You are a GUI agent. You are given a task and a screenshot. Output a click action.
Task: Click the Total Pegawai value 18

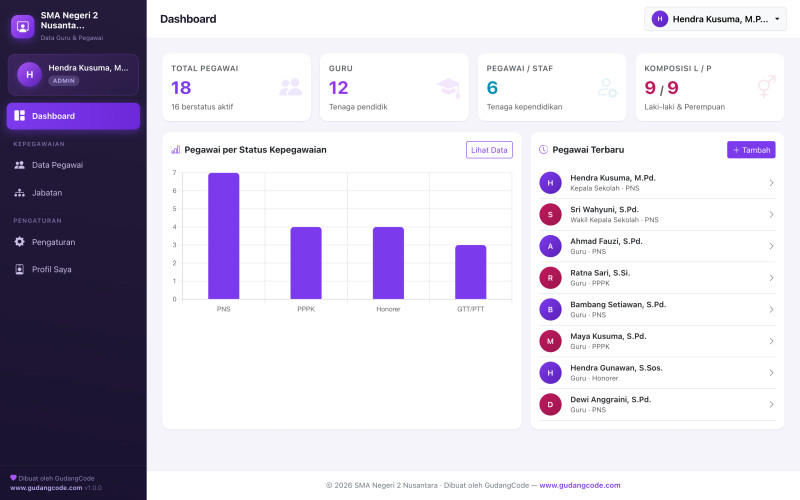[181, 88]
